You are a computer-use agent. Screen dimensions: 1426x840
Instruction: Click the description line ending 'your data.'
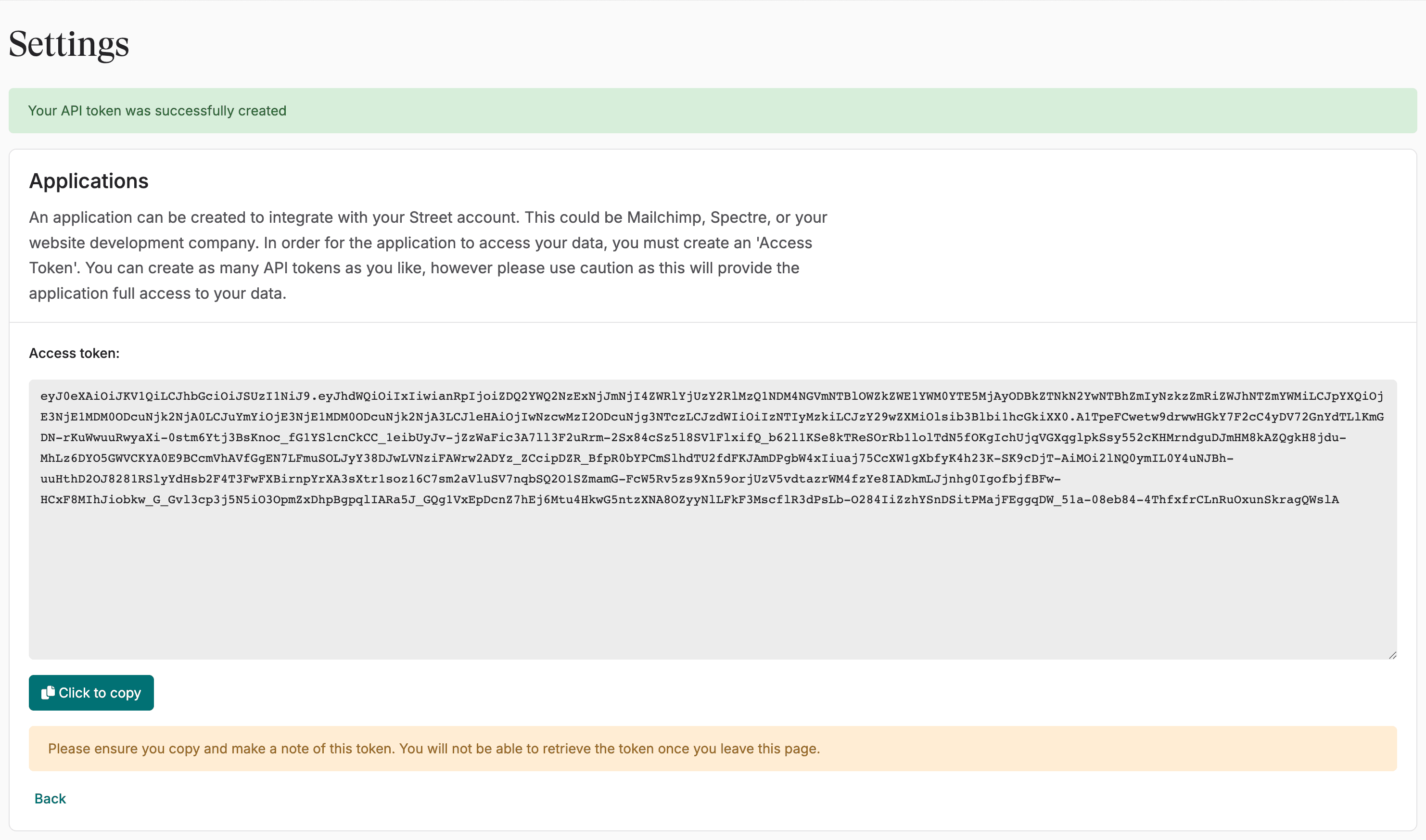[x=157, y=294]
